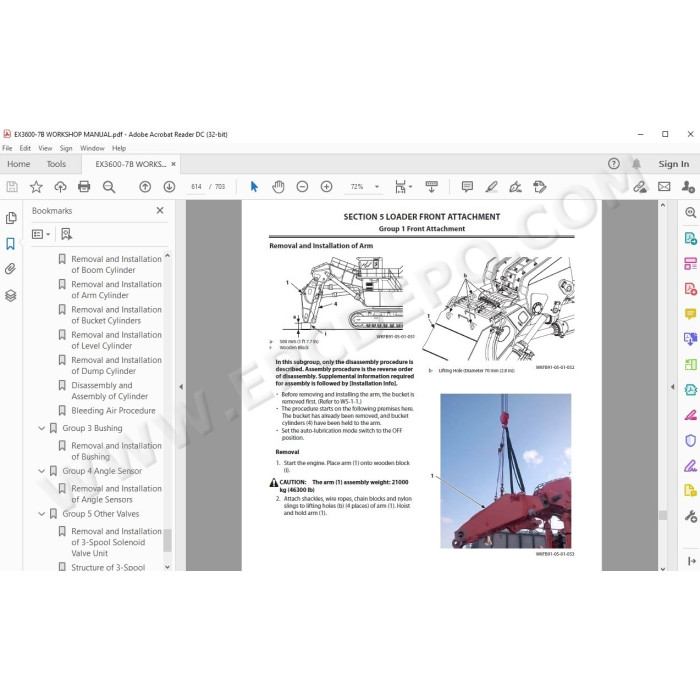The image size is (700, 700).
Task: Click bookmarks list scroll down arrow
Action: (x=167, y=567)
